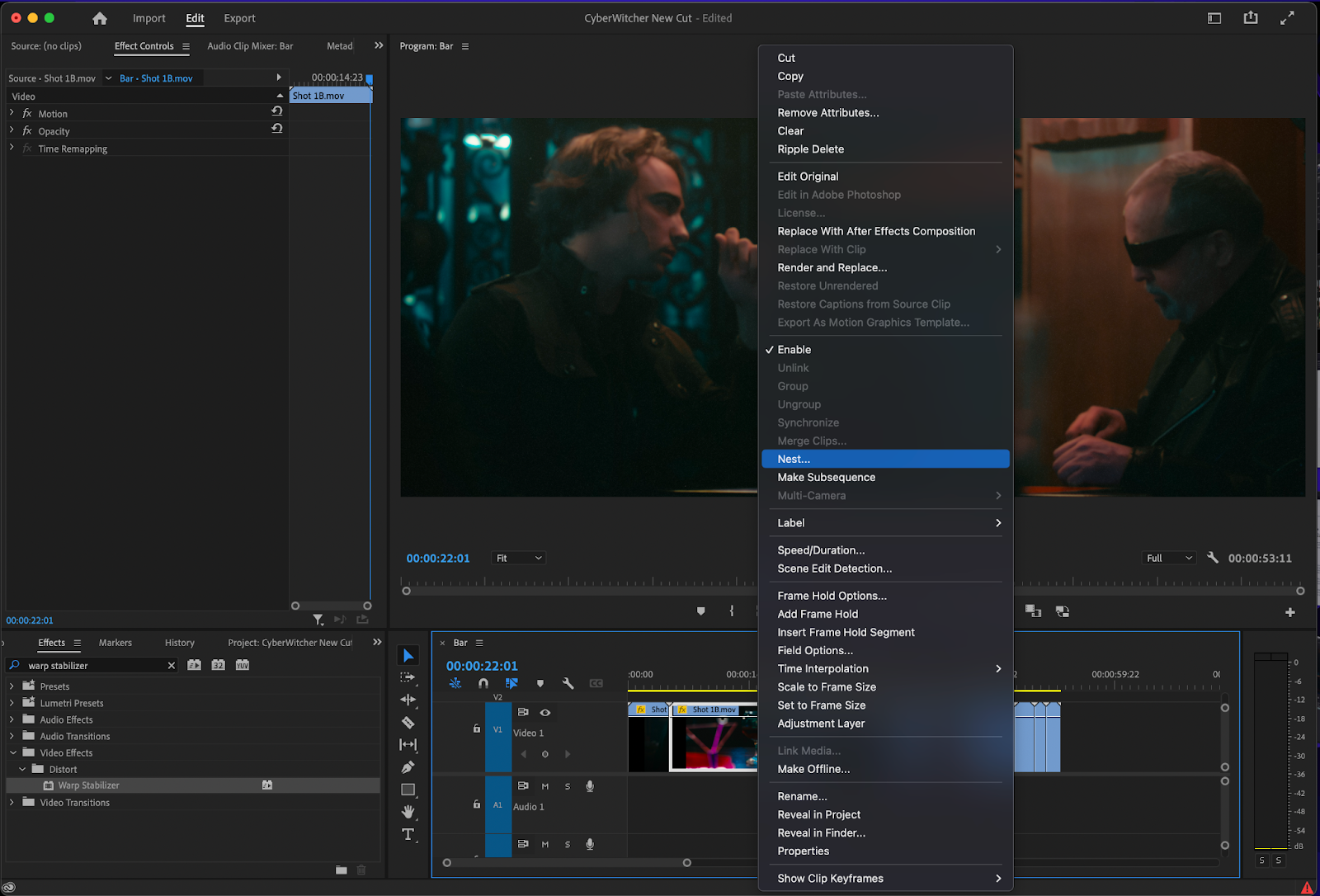Select the Razor tool
Screen dimensions: 1320x896
pos(408,722)
